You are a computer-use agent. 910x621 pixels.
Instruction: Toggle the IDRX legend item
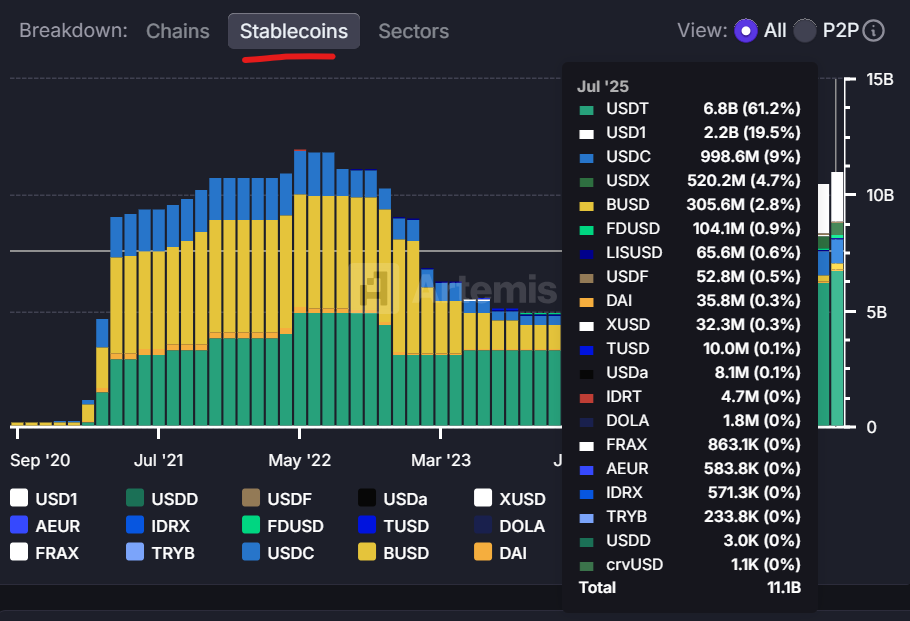coord(135,525)
